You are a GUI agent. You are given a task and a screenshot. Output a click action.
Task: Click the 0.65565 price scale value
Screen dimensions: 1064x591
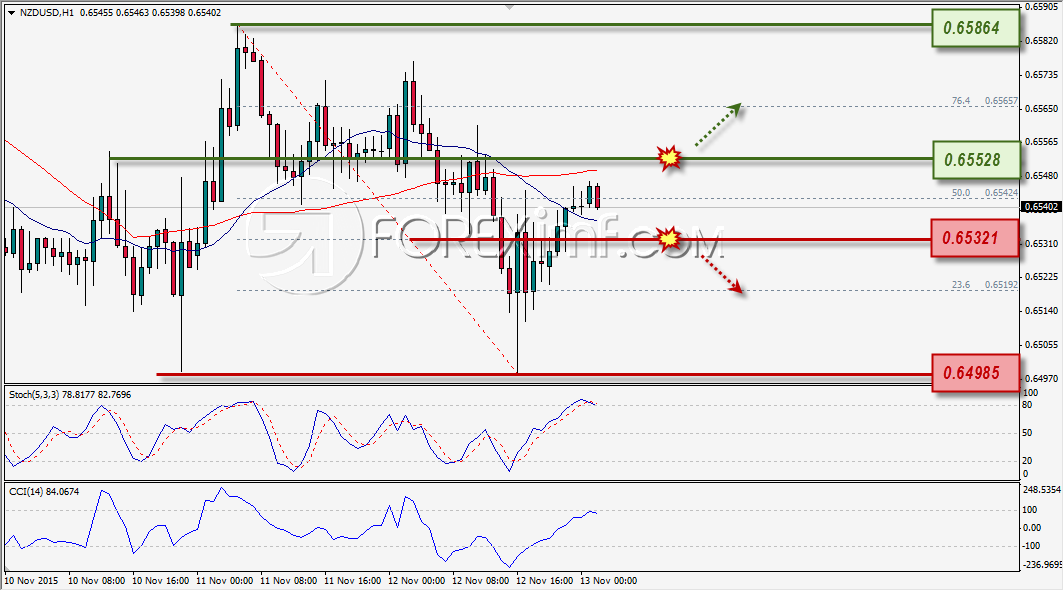(1042, 142)
